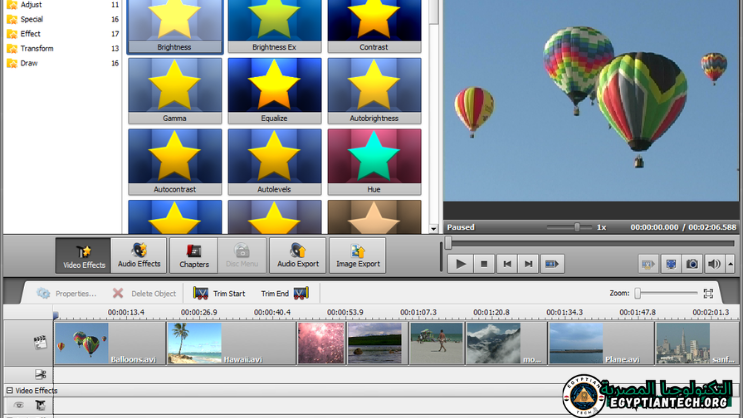Click the Trim Start button
The image size is (743, 418).
tap(219, 293)
